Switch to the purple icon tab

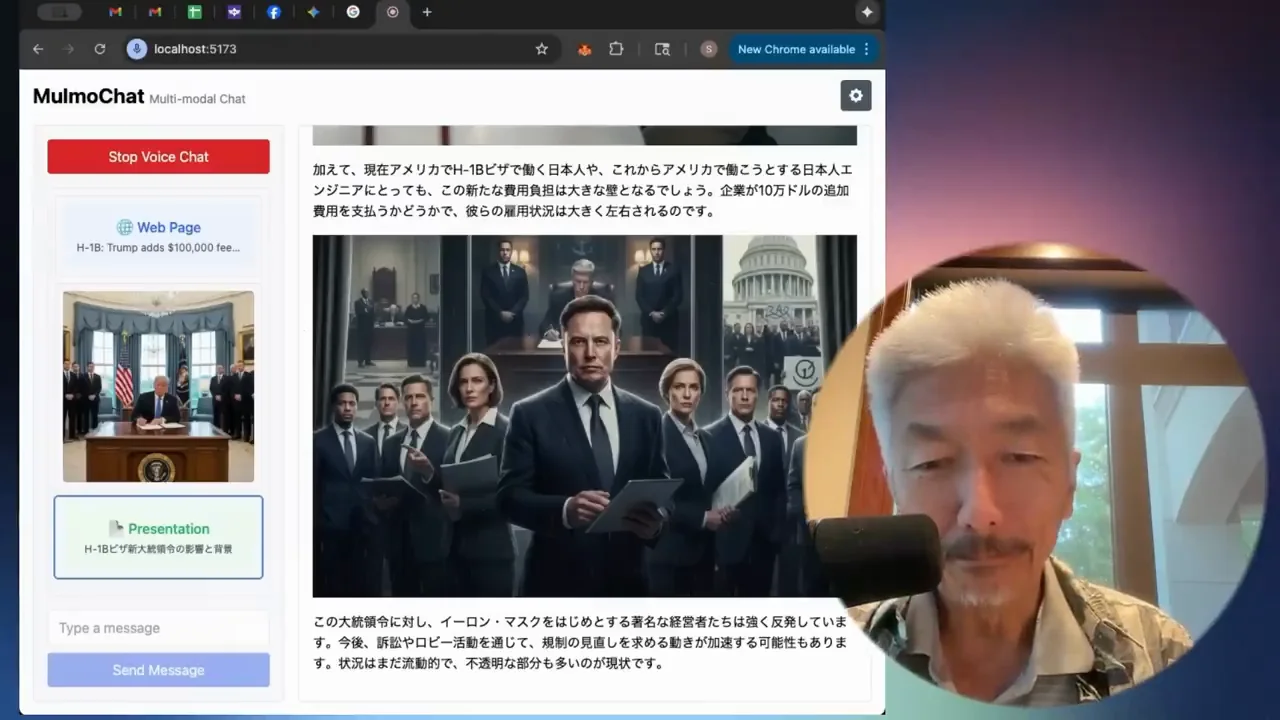click(234, 12)
